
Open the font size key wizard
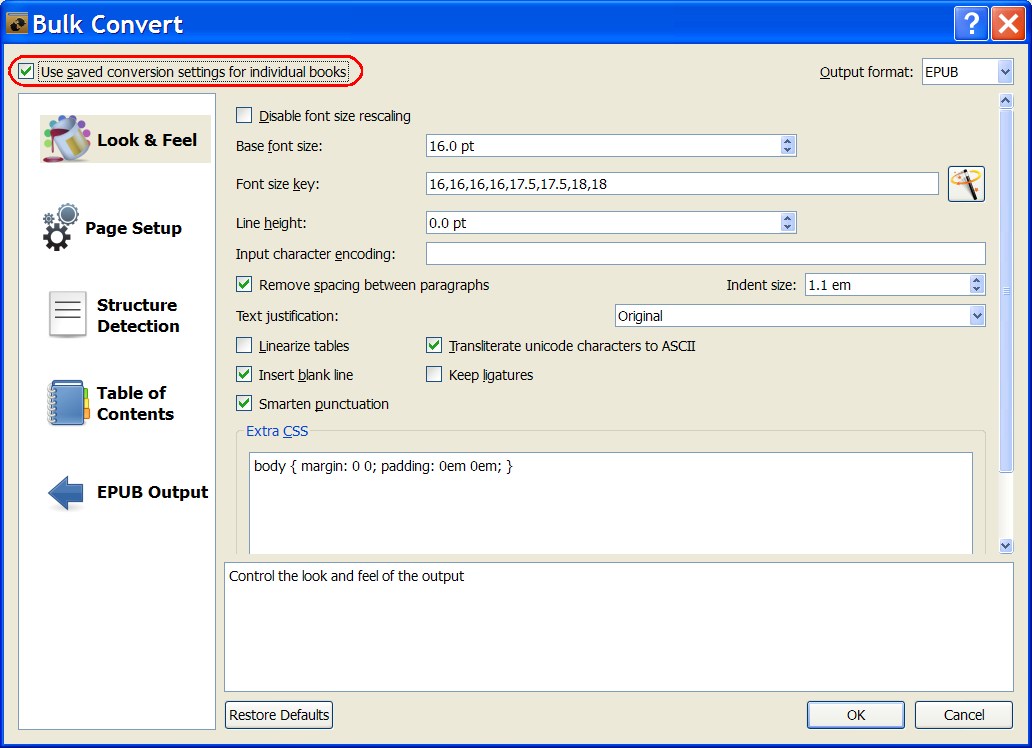966,184
